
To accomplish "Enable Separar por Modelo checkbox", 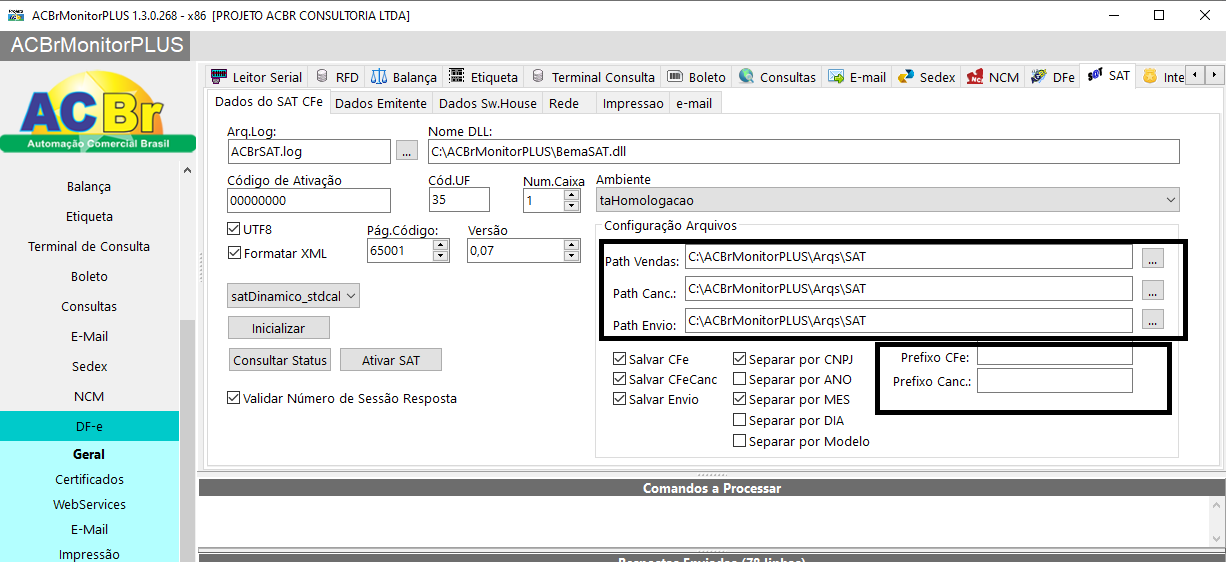I will pyautogui.click(x=739, y=441).
